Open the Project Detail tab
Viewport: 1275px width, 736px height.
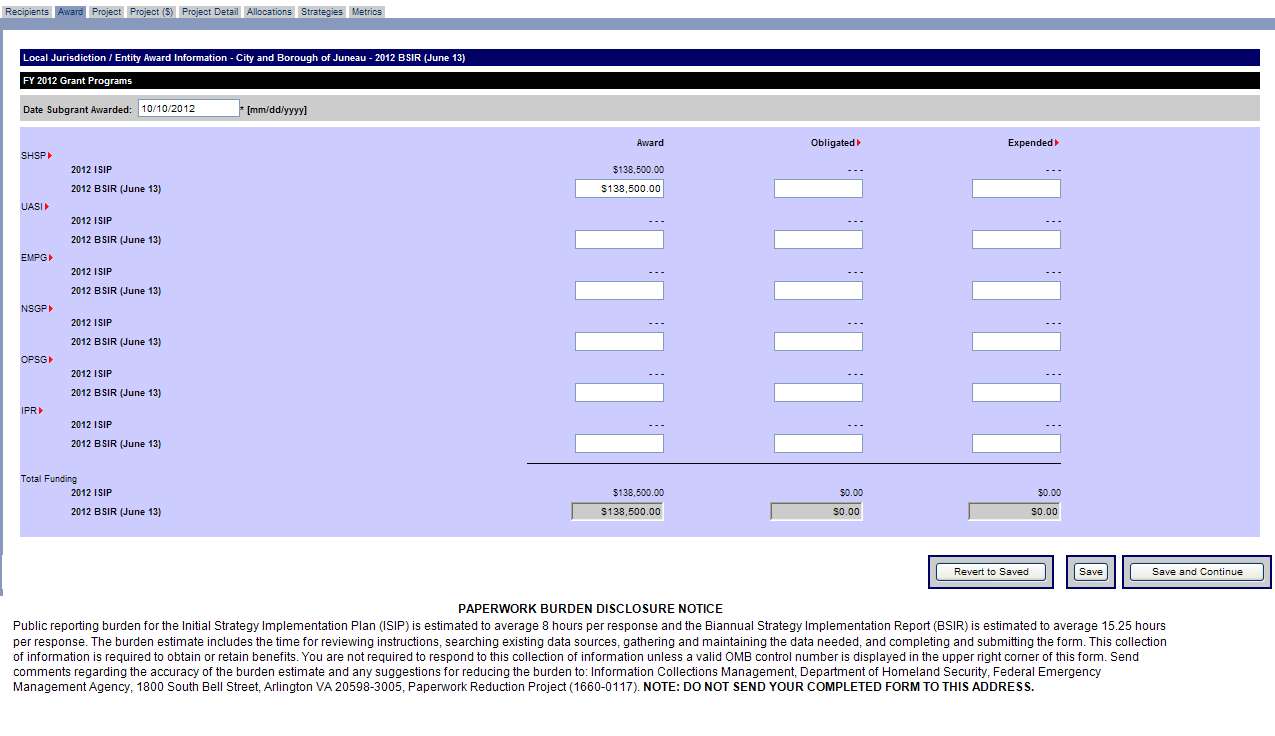(210, 12)
